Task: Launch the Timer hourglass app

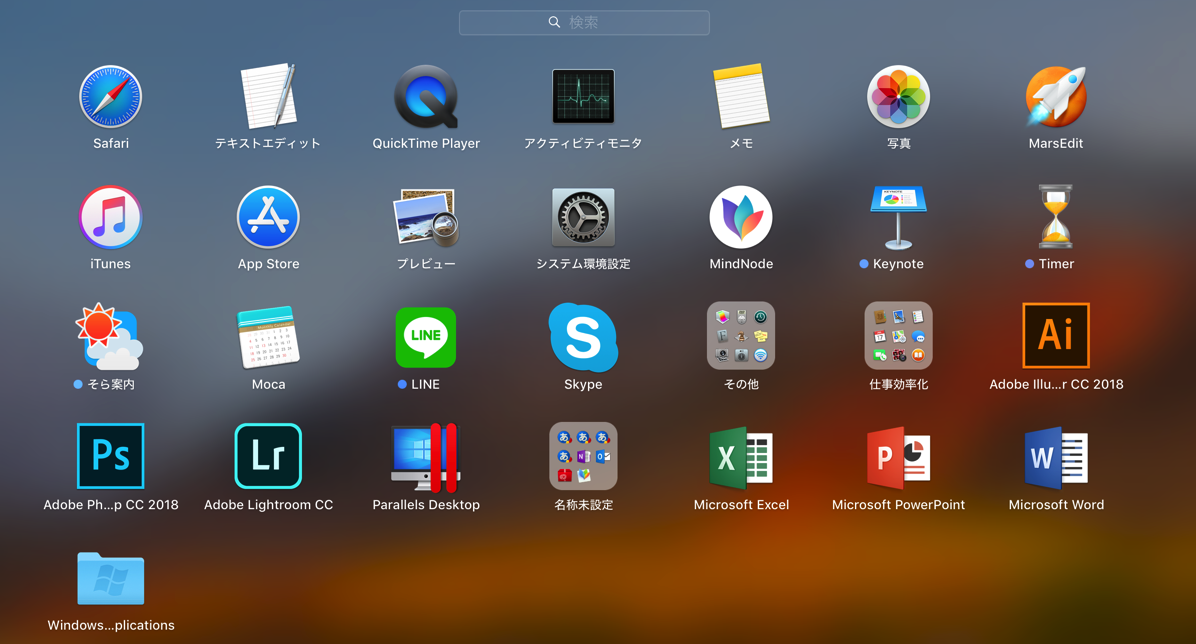Action: click(x=1056, y=217)
